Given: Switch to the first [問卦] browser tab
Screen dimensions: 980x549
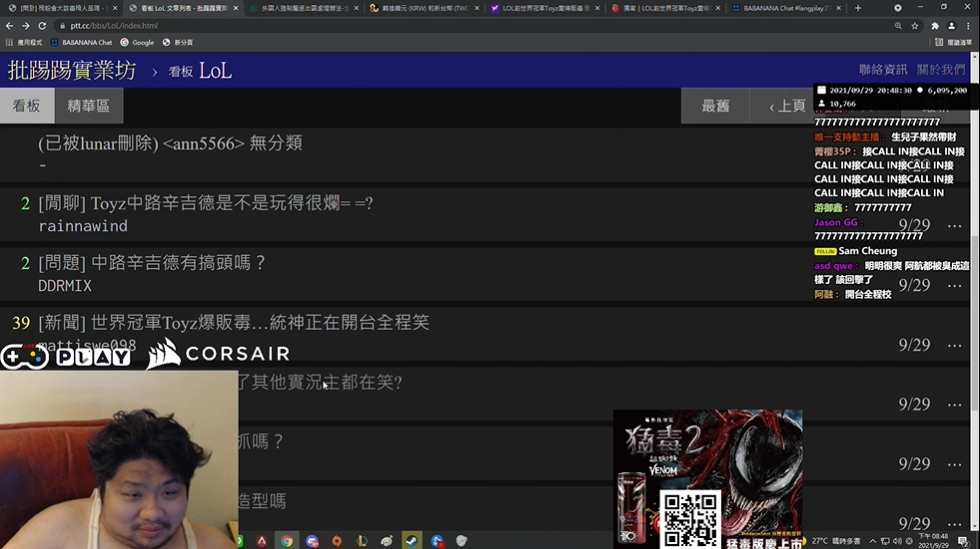Looking at the screenshot, I should (x=61, y=8).
